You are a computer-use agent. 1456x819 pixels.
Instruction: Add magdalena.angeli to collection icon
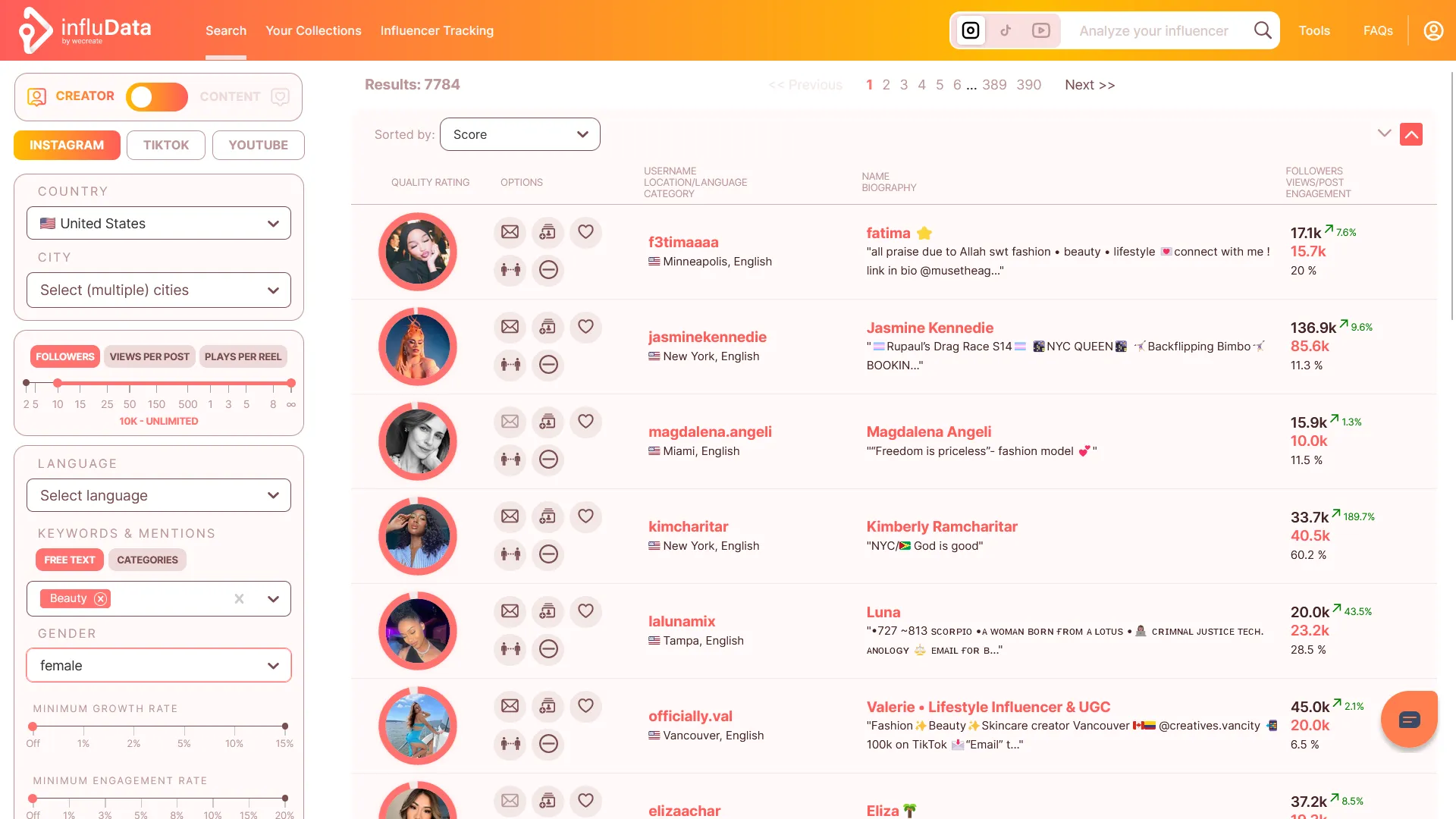click(548, 422)
